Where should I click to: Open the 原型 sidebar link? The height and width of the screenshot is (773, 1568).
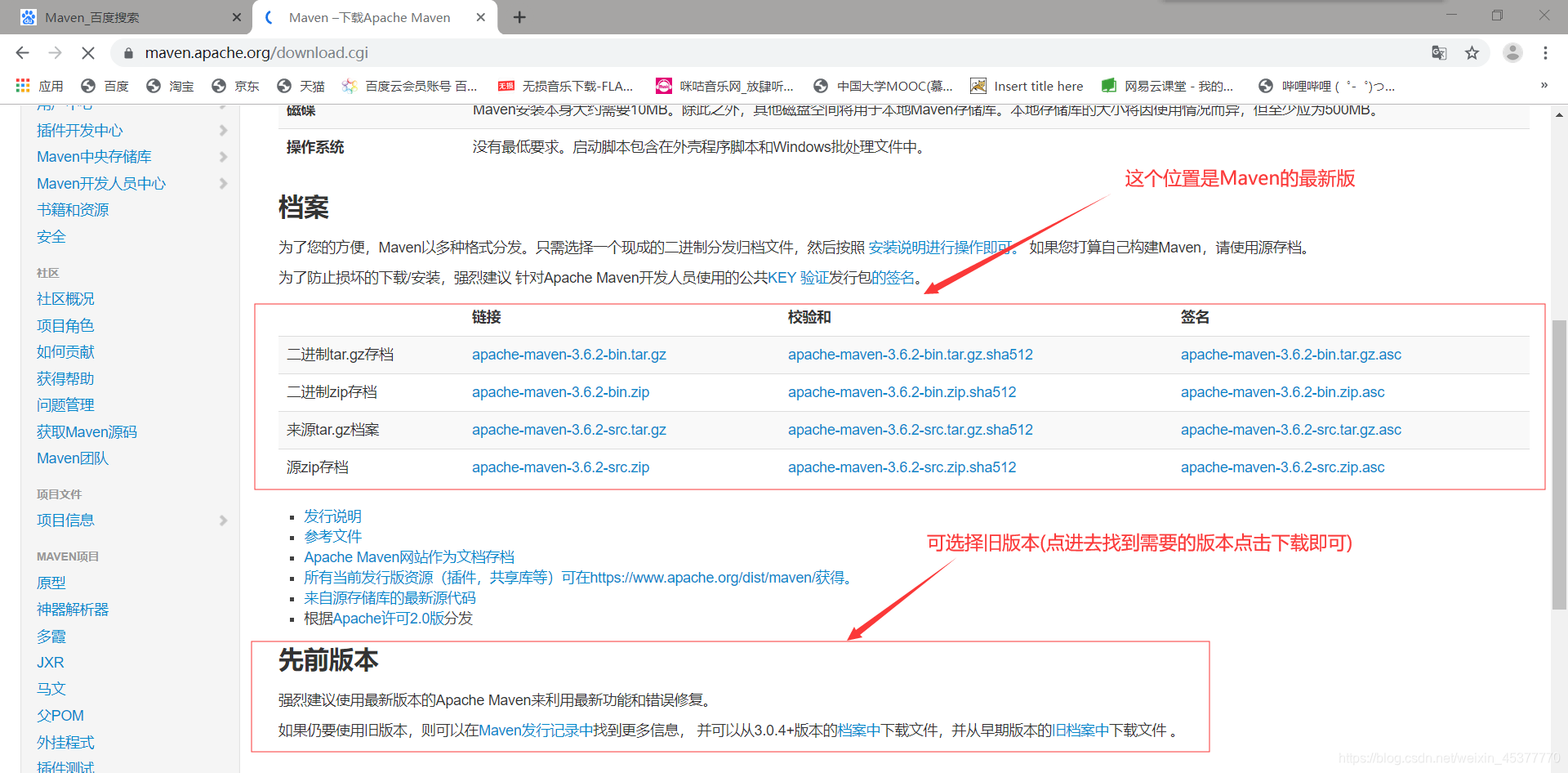51,583
